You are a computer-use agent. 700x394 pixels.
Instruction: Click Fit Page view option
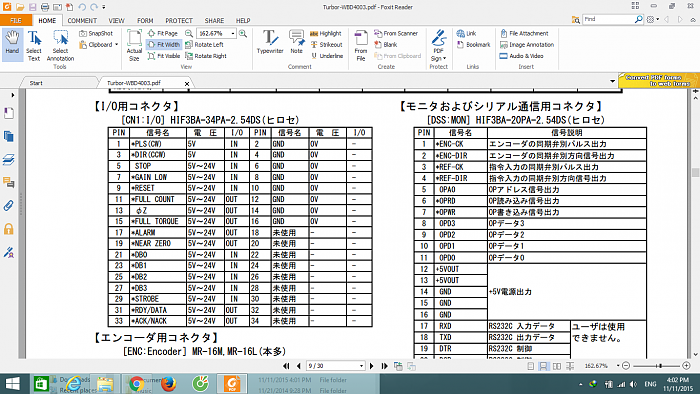click(163, 33)
